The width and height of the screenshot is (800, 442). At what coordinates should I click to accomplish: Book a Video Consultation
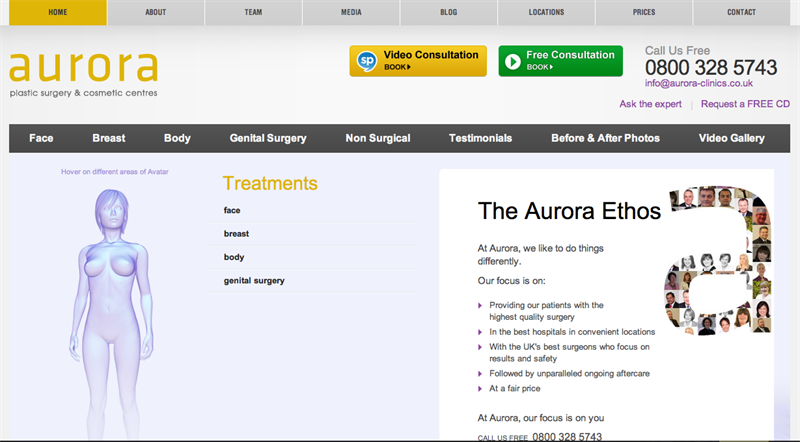coord(418,61)
